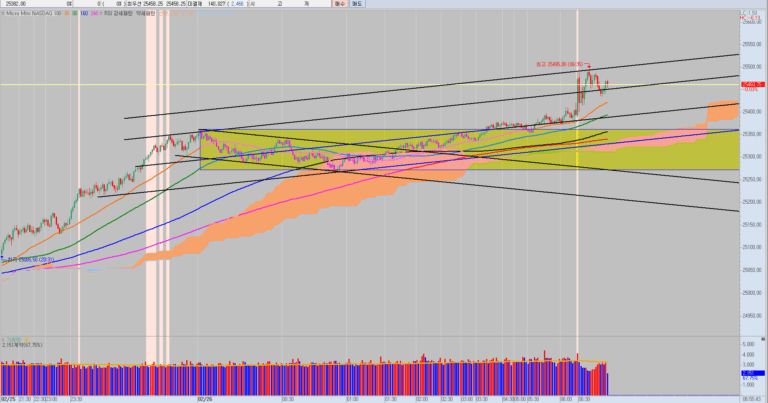This screenshot has height=403, width=768.
Task: Click the volume contracts percentage text in volume panel
Action: 23,345
